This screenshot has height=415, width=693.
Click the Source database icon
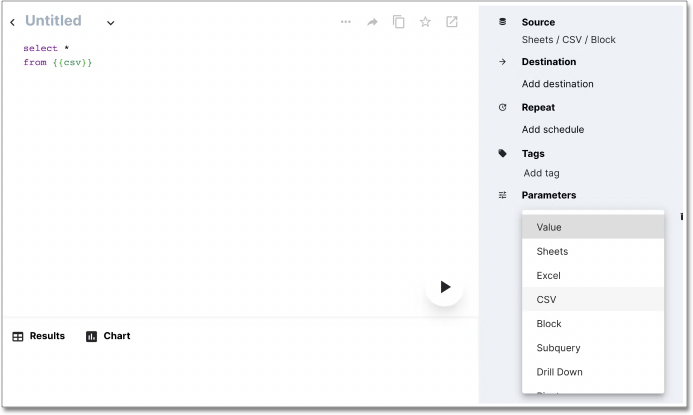coord(502,21)
